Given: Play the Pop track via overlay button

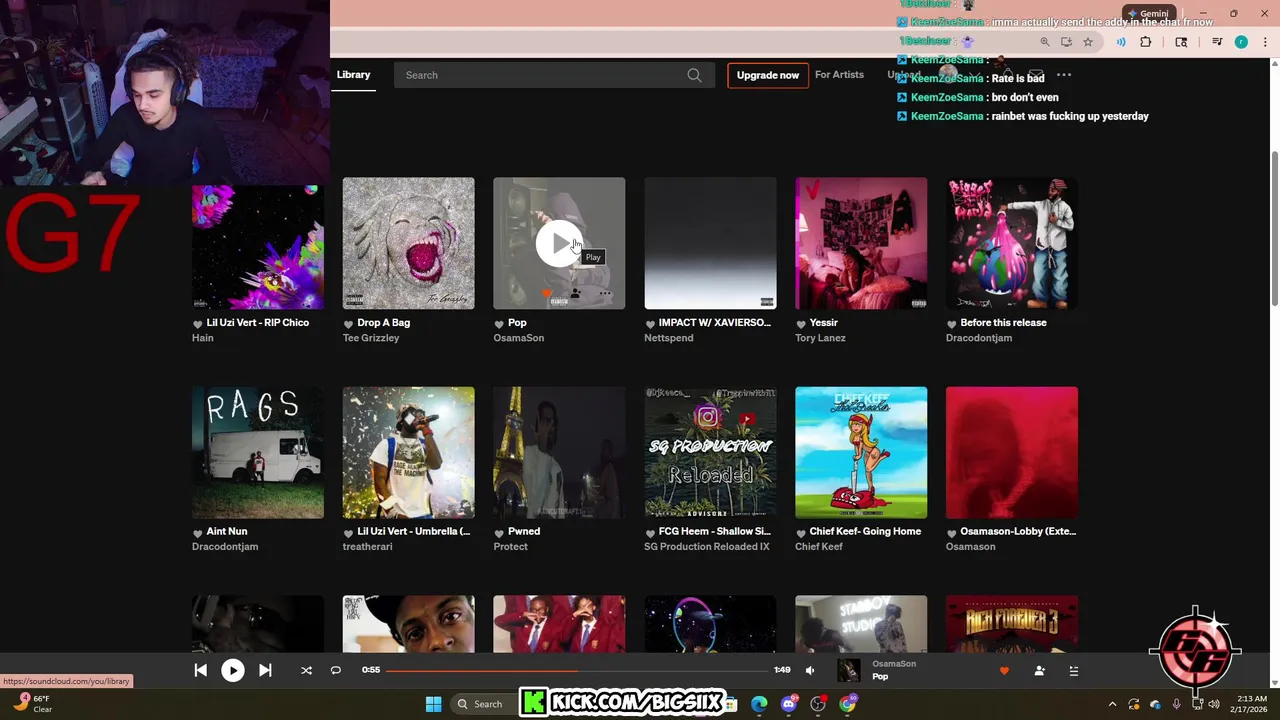Looking at the screenshot, I should tap(559, 244).
